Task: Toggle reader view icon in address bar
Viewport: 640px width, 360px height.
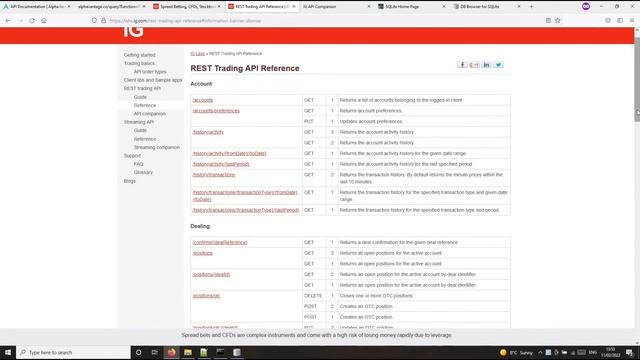Action: pos(548,20)
